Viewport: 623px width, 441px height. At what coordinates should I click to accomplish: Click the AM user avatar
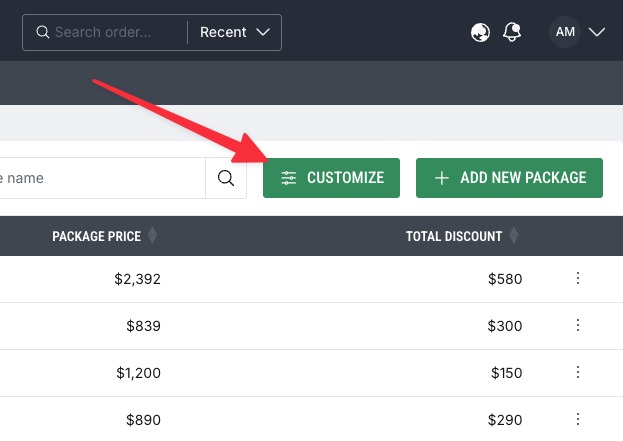point(565,32)
